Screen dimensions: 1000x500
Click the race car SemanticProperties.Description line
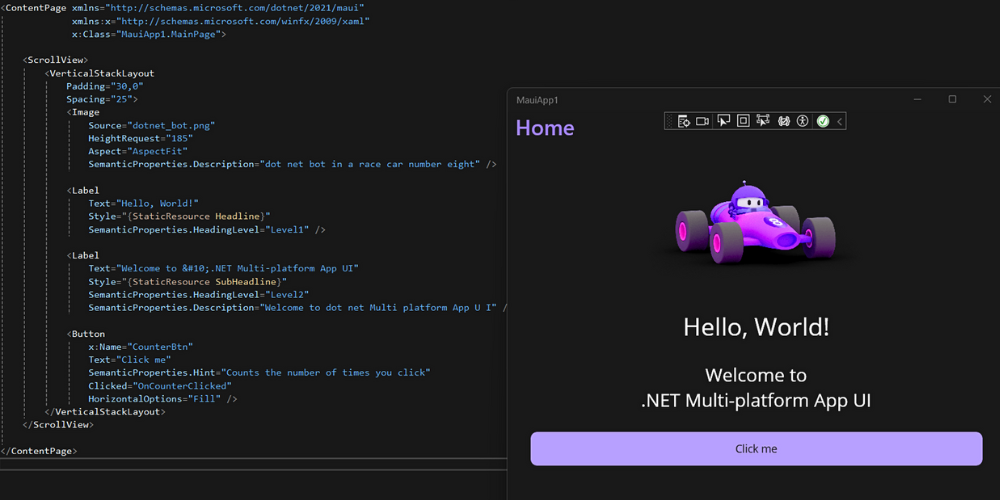pyautogui.click(x=292, y=165)
